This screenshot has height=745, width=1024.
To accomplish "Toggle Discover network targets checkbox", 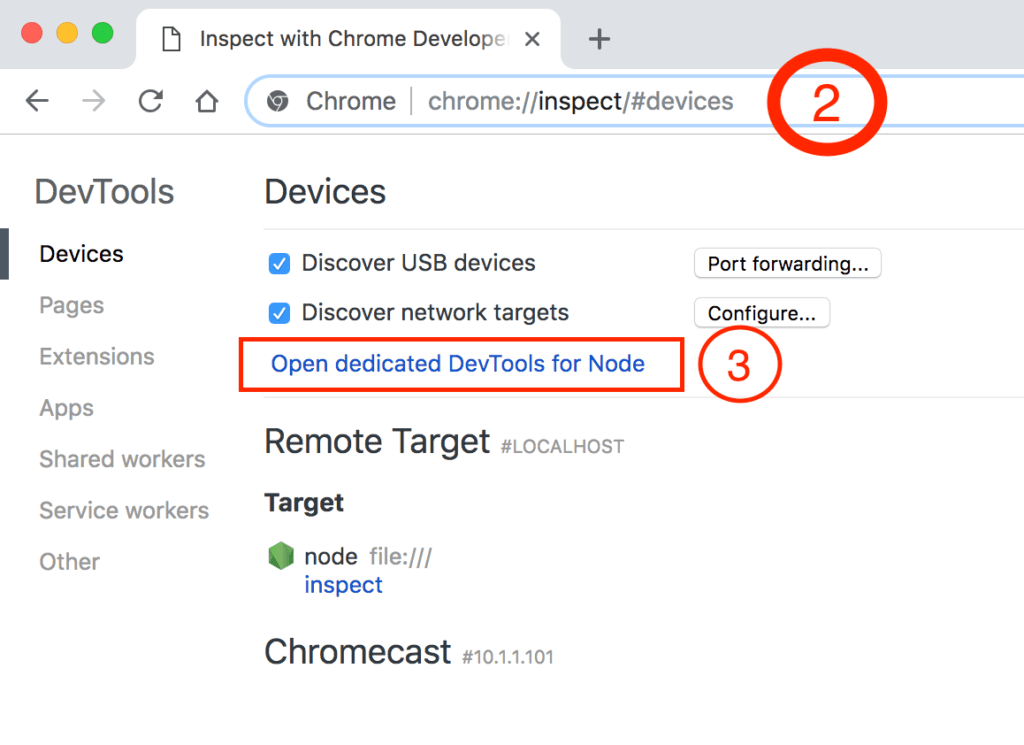I will [x=280, y=313].
